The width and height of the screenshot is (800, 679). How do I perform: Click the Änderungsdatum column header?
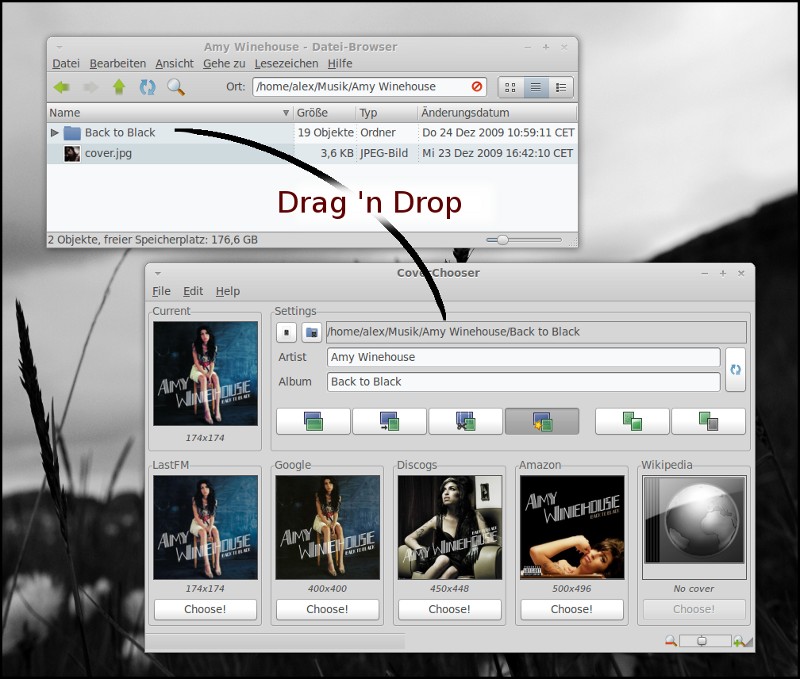(497, 113)
